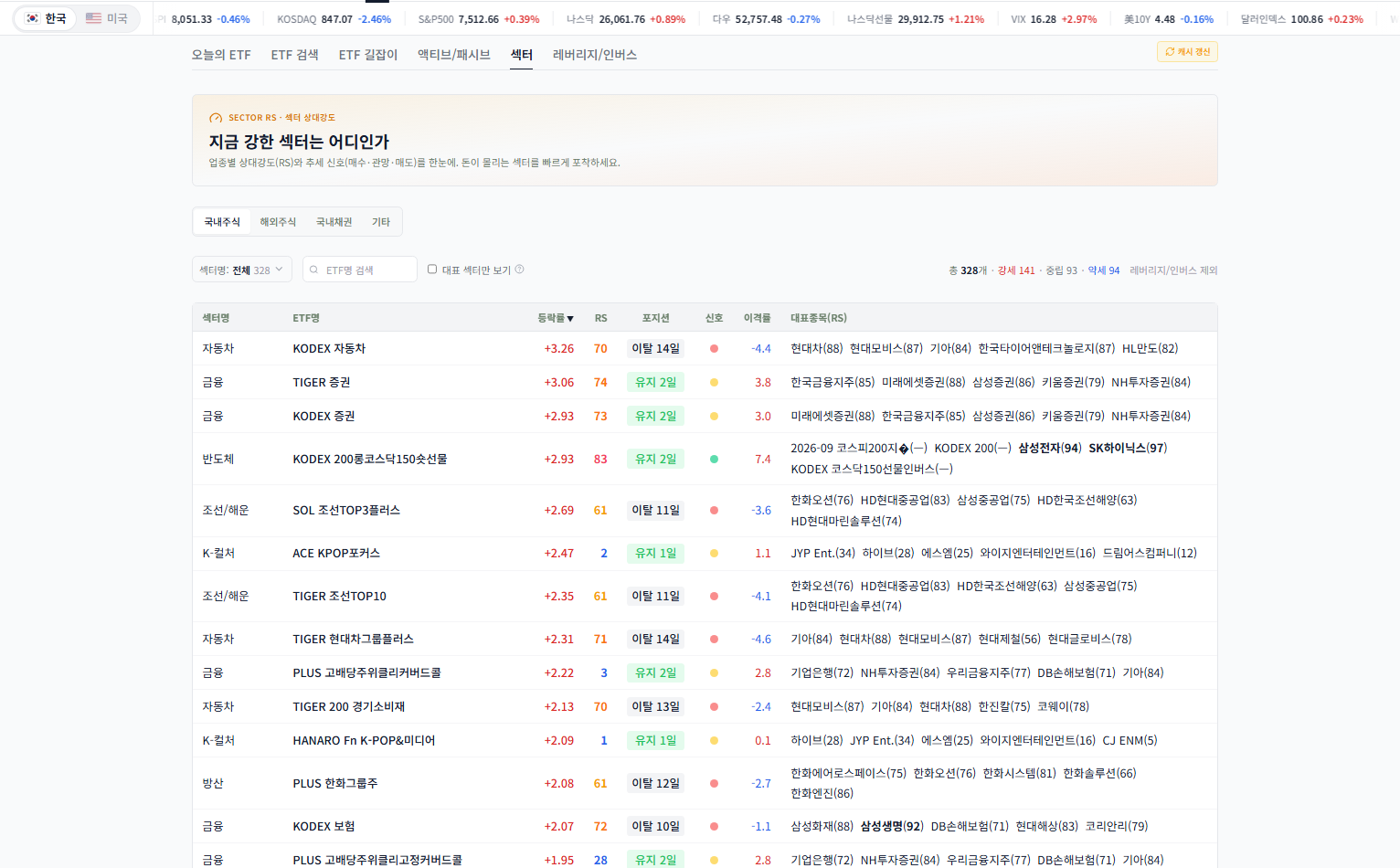
Task: Click the 캐시 갱신 refresh button
Action: tap(1187, 52)
